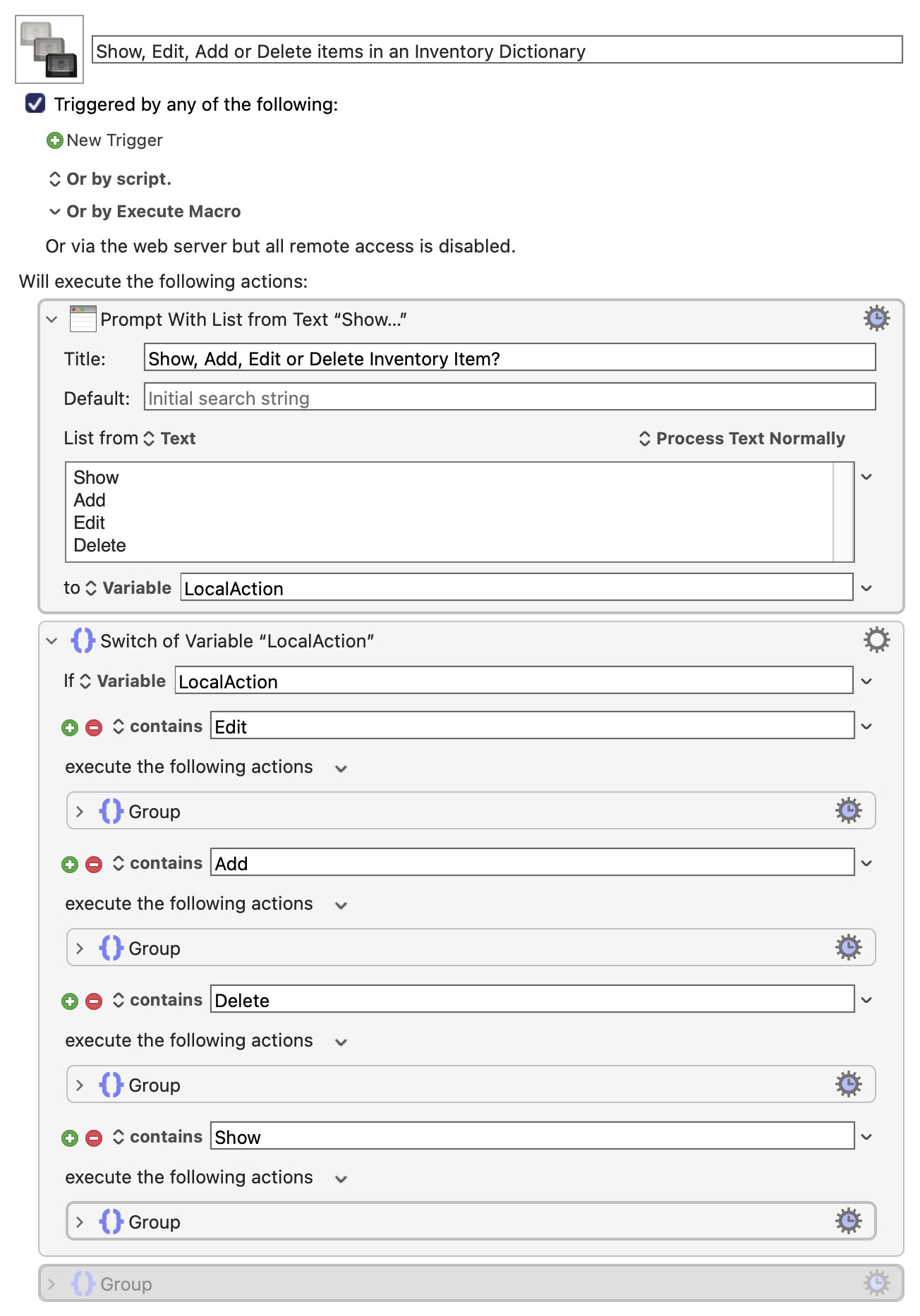The width and height of the screenshot is (920, 1316).
Task: Collapse the Prompt With List action
Action: (52, 319)
